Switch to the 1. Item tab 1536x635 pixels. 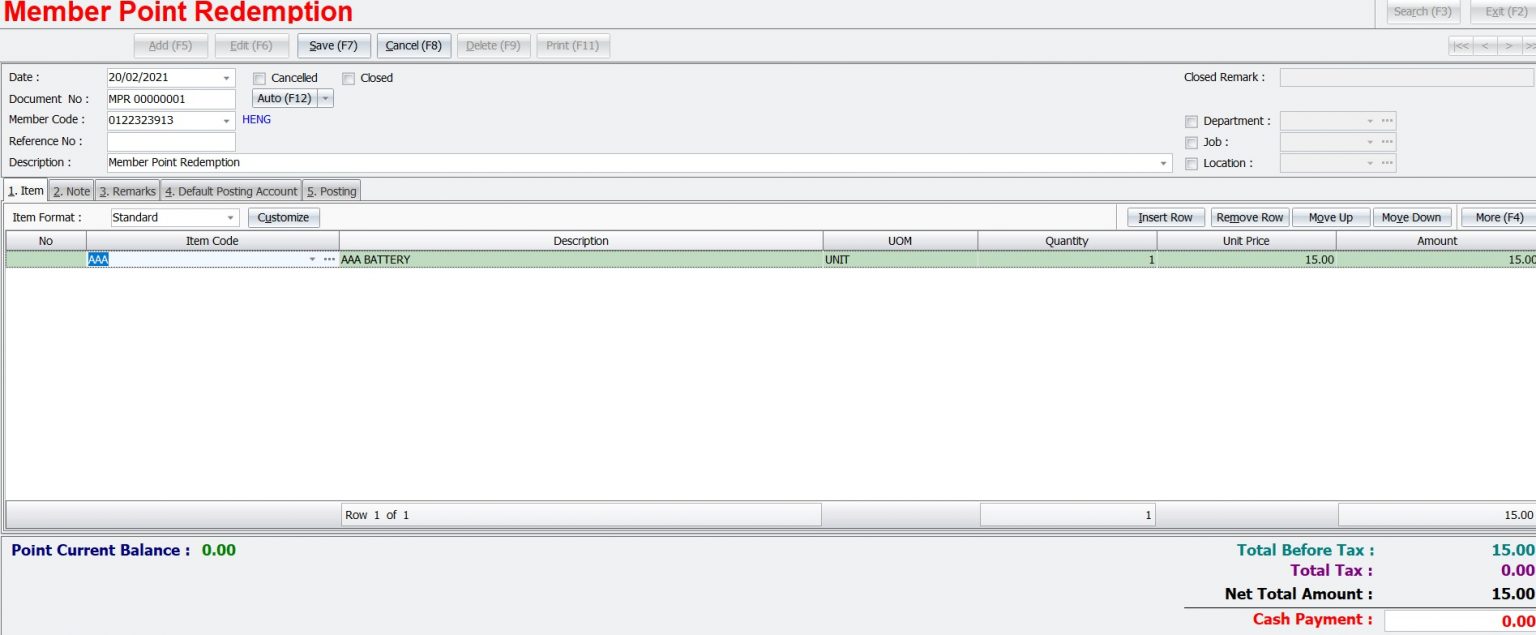(26, 190)
